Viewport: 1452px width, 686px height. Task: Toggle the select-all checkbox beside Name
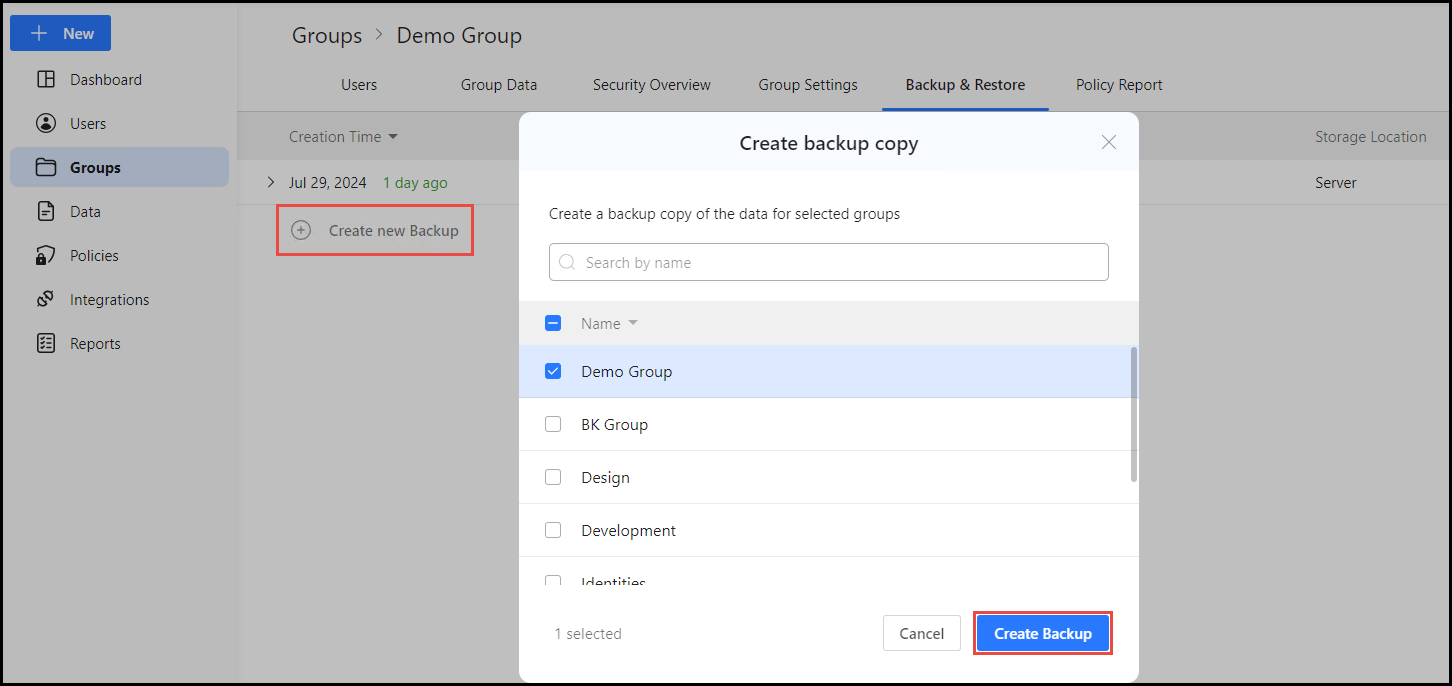pos(553,322)
